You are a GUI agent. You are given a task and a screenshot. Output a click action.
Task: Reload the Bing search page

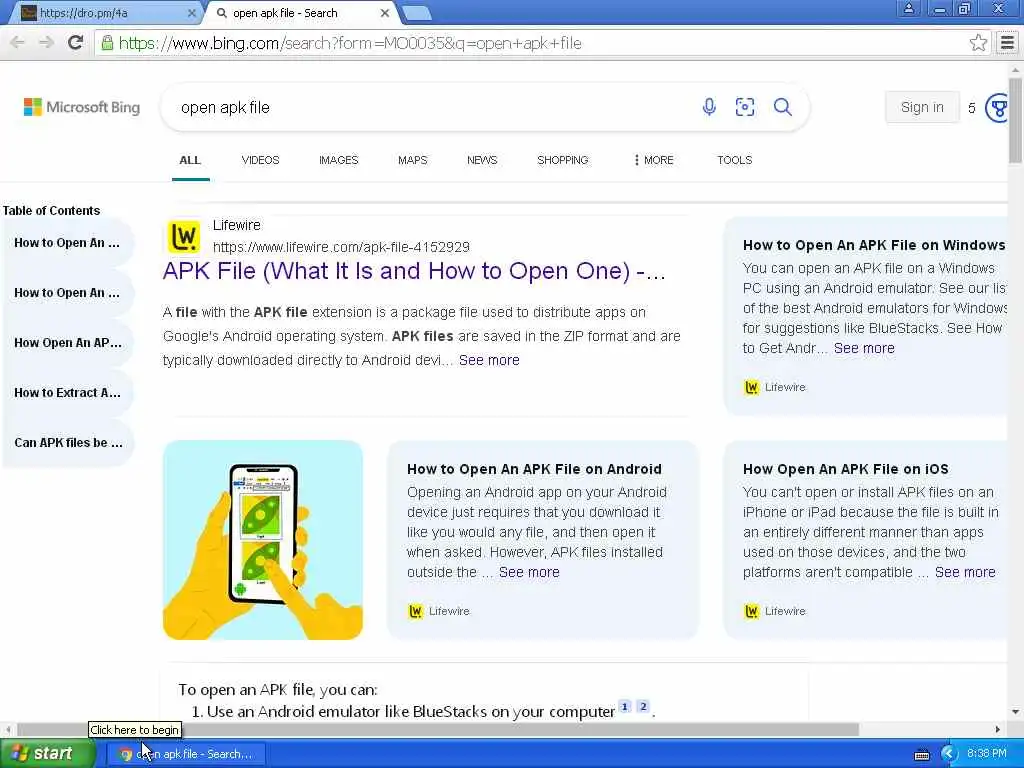point(75,43)
